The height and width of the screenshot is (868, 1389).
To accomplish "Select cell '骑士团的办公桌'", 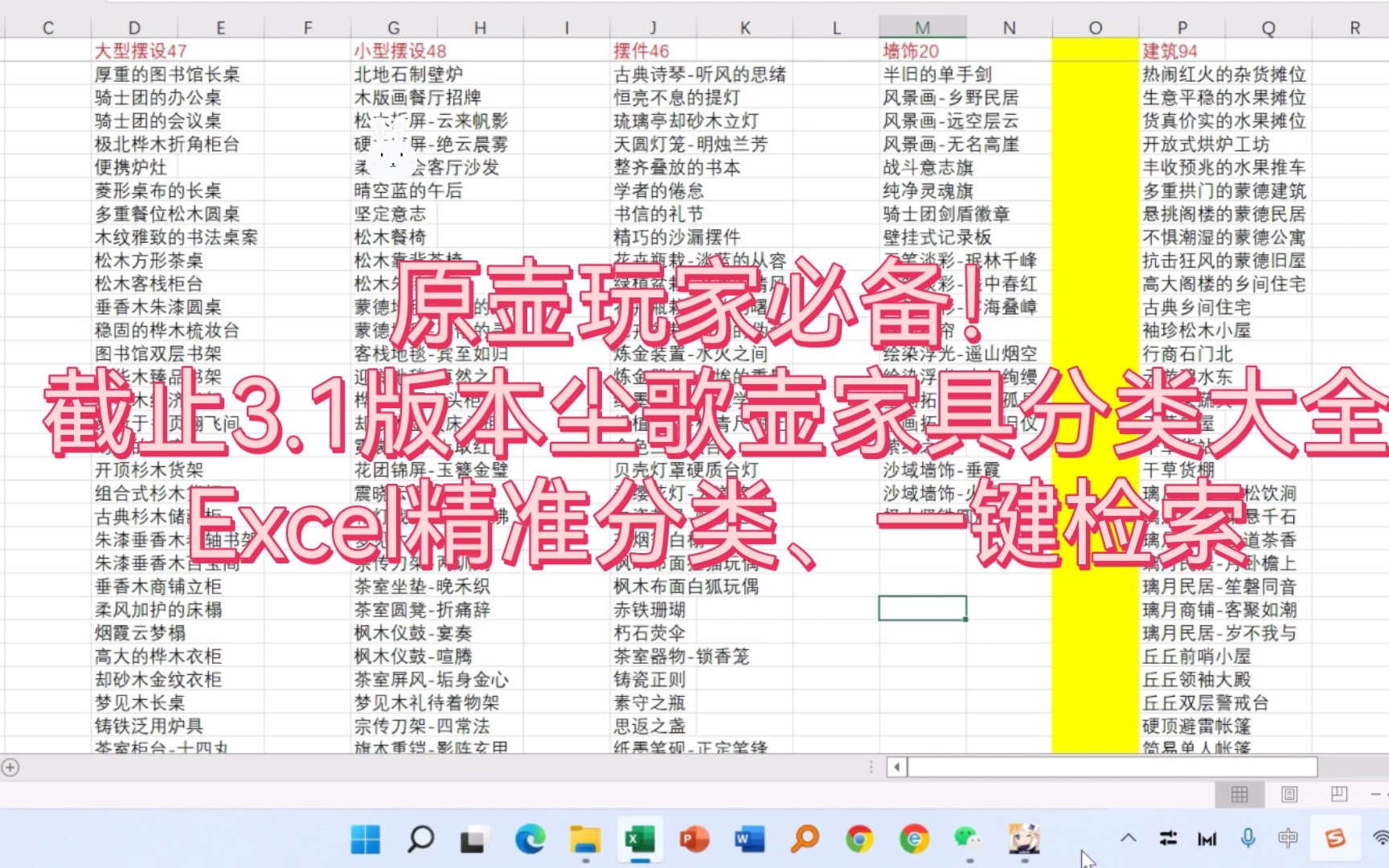I will pos(158,97).
